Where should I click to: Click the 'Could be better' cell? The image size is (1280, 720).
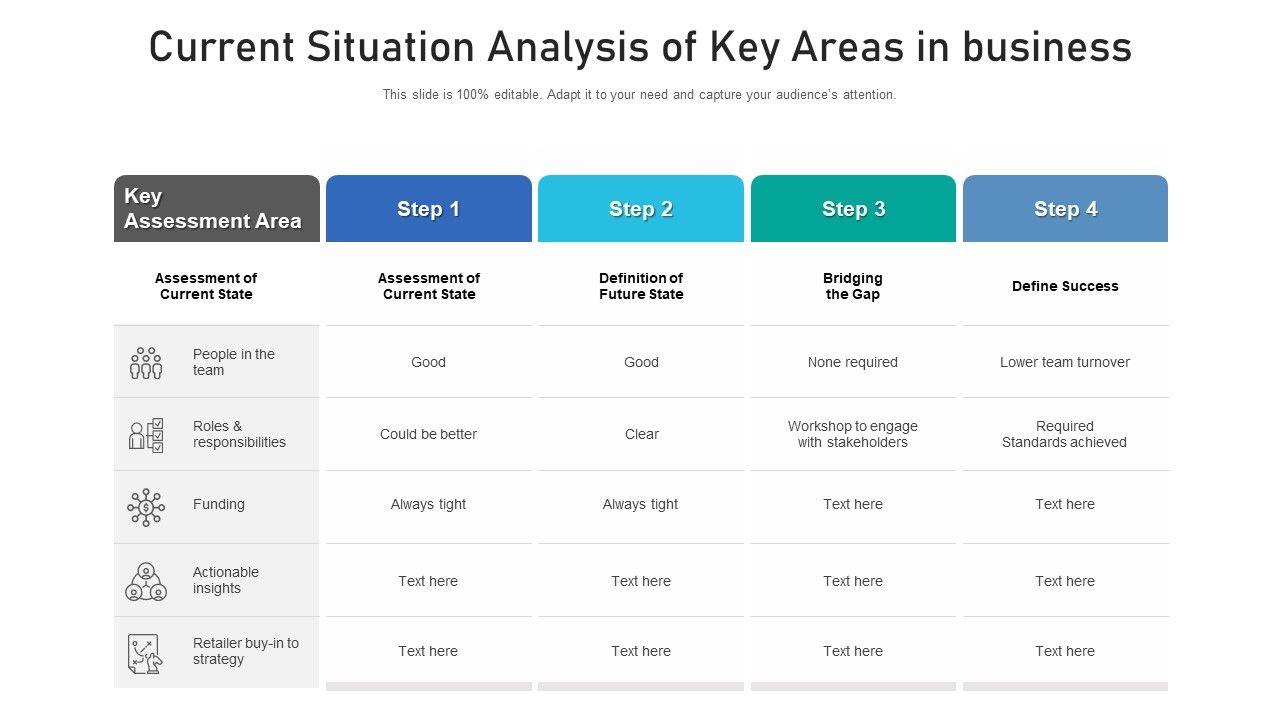pyautogui.click(x=428, y=434)
